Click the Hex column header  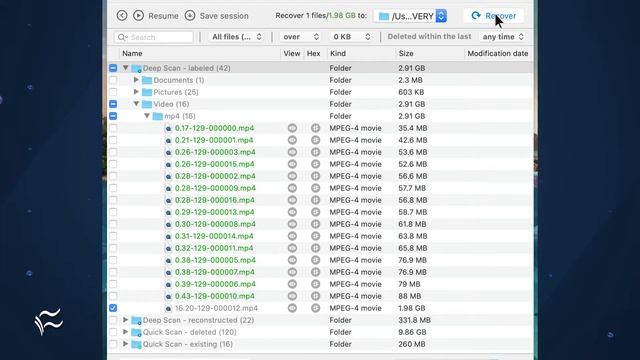point(313,53)
